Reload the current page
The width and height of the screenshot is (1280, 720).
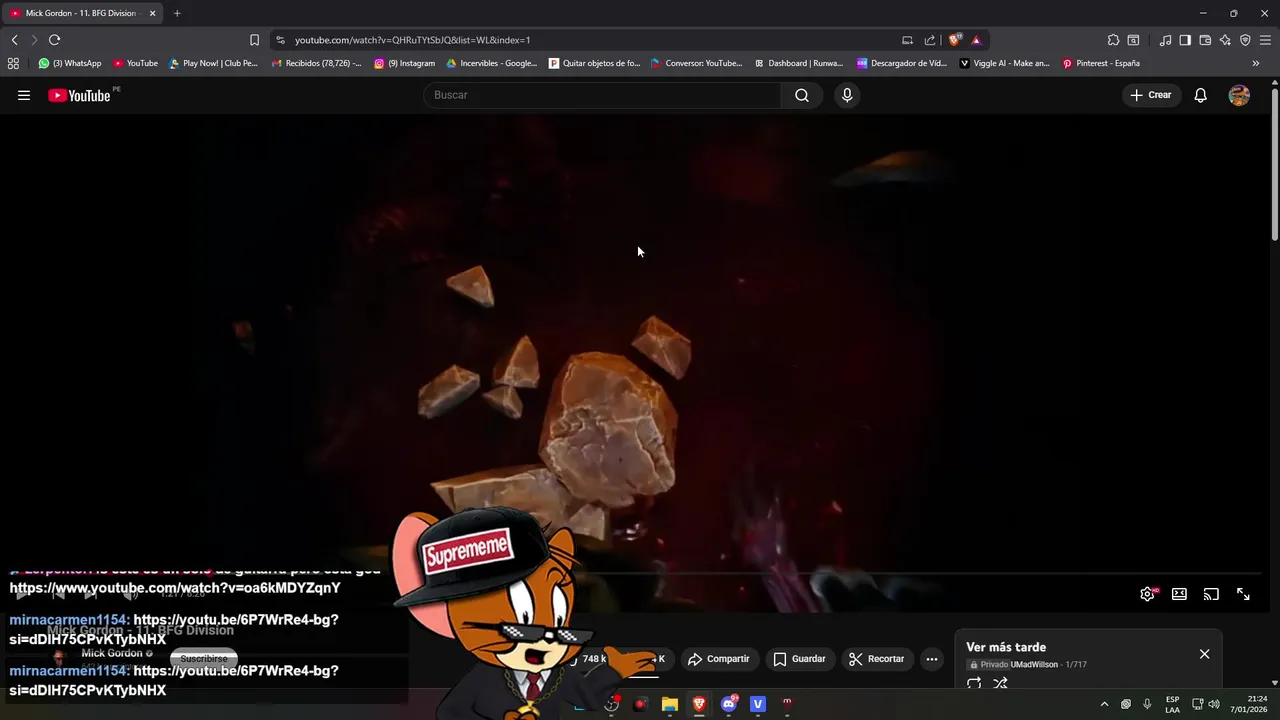54,40
